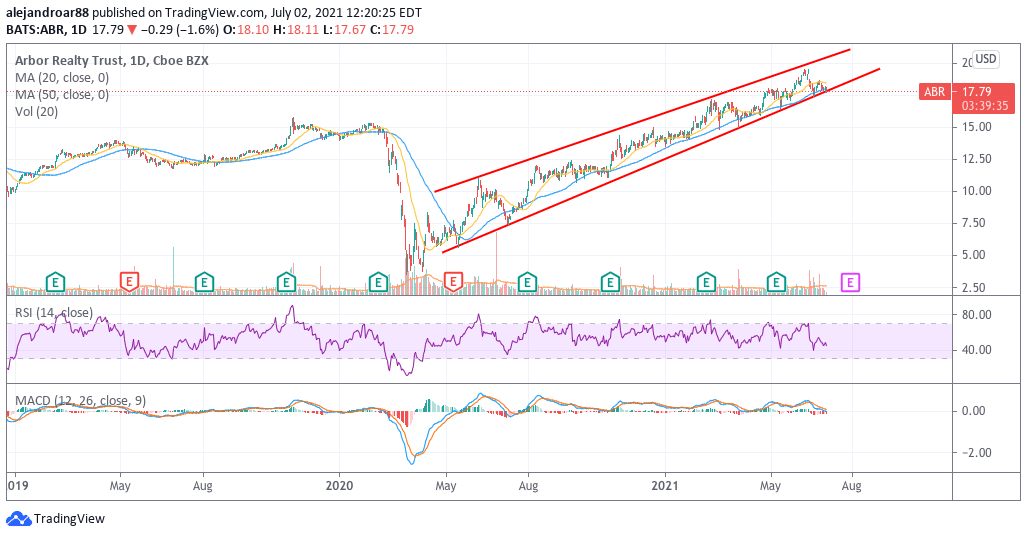Viewport: 1027px width, 537px height.
Task: Click the 03:39:35 countdown timer
Action: point(984,105)
